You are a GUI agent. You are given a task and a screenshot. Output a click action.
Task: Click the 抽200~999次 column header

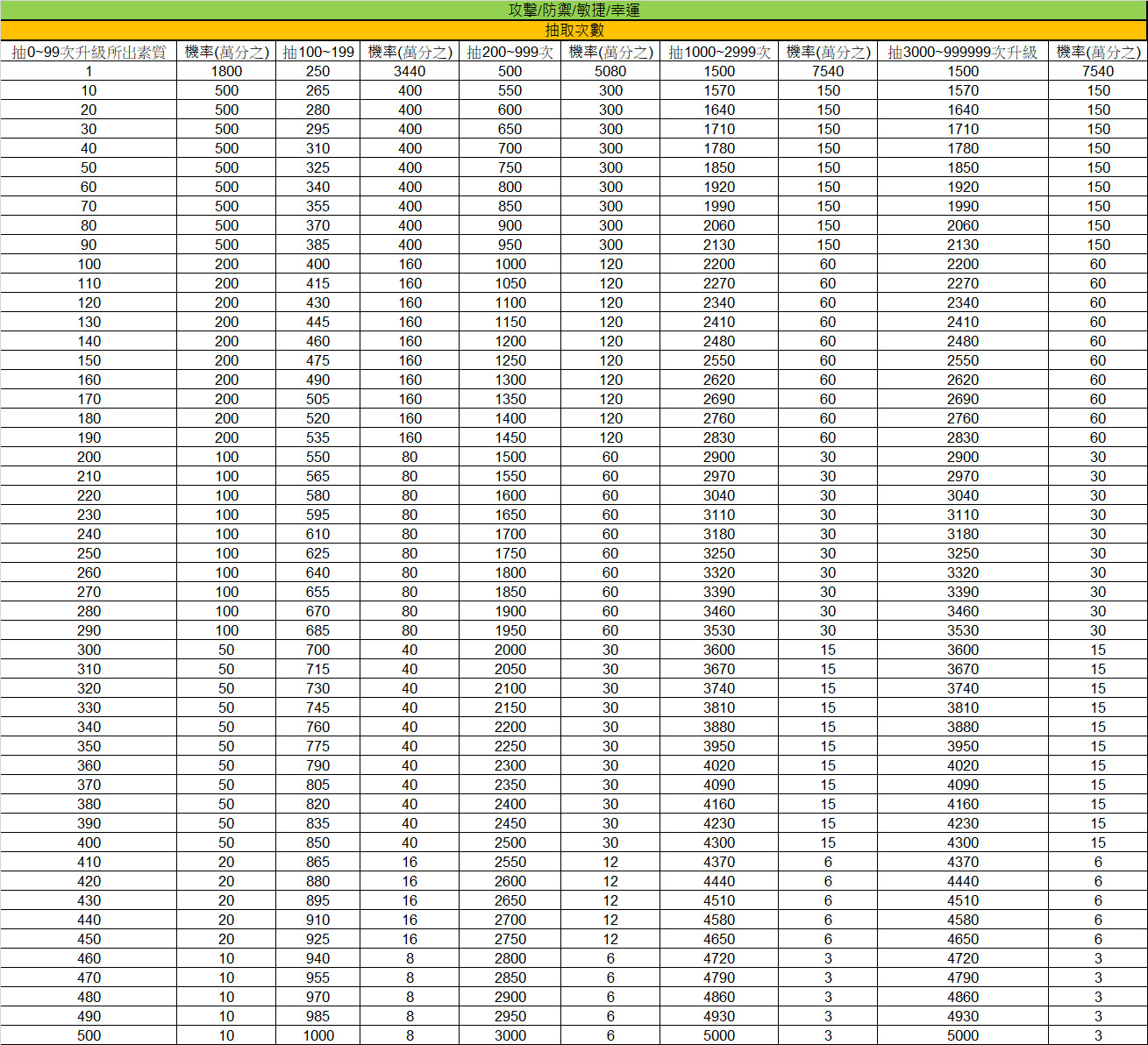coord(510,52)
